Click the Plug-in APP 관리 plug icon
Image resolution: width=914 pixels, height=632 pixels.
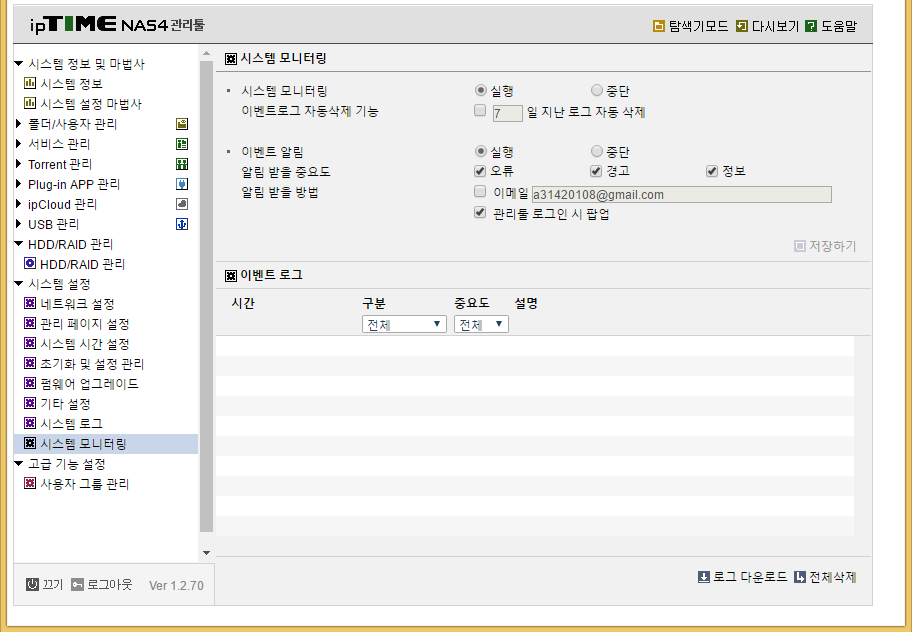pyautogui.click(x=182, y=184)
